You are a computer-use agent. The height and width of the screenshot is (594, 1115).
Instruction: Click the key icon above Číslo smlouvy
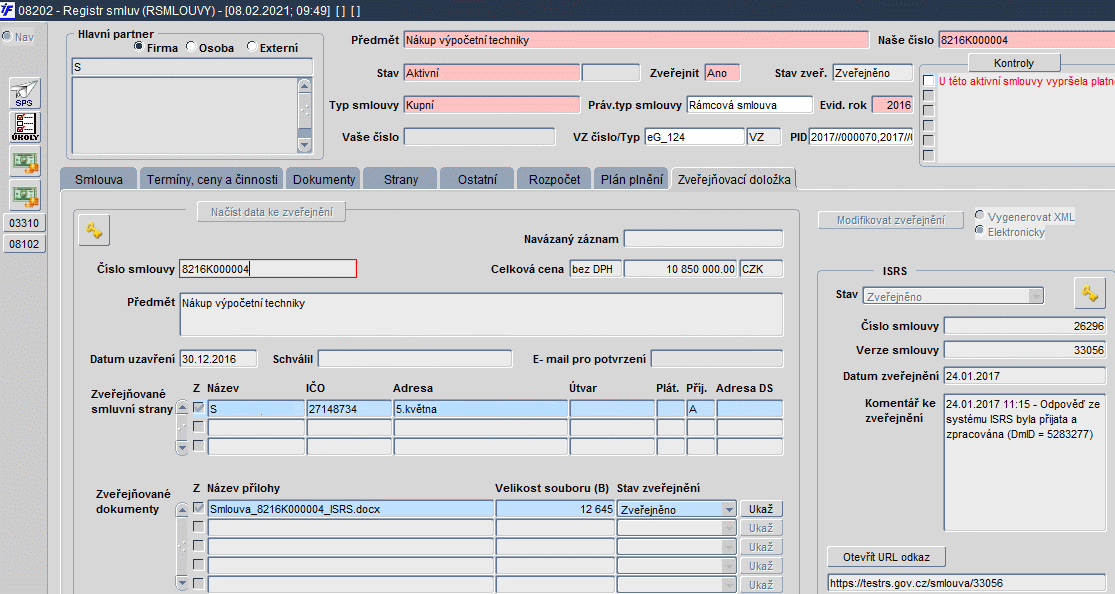[x=94, y=230]
